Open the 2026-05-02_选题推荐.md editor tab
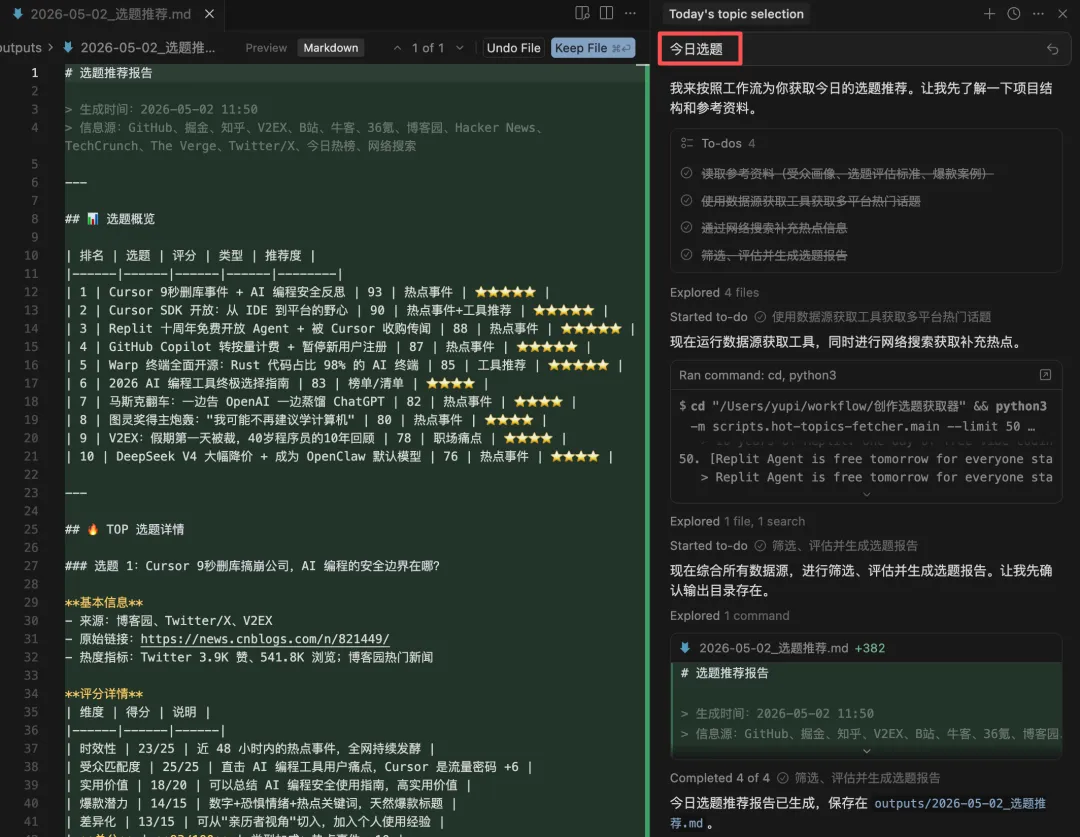Image resolution: width=1080 pixels, height=837 pixels. [x=110, y=14]
